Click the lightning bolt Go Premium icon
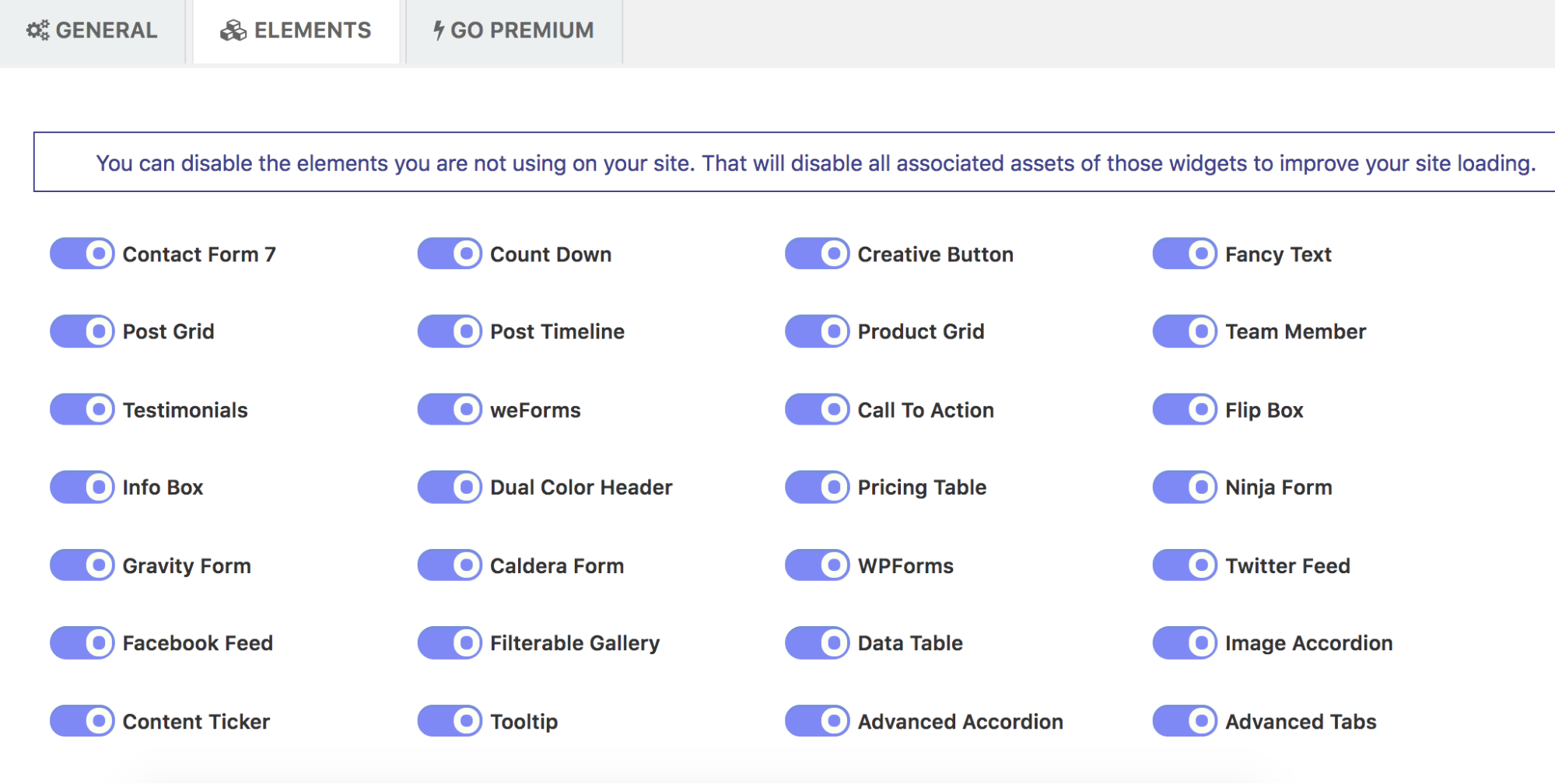Image resolution: width=1555 pixels, height=784 pixels. coord(439,30)
